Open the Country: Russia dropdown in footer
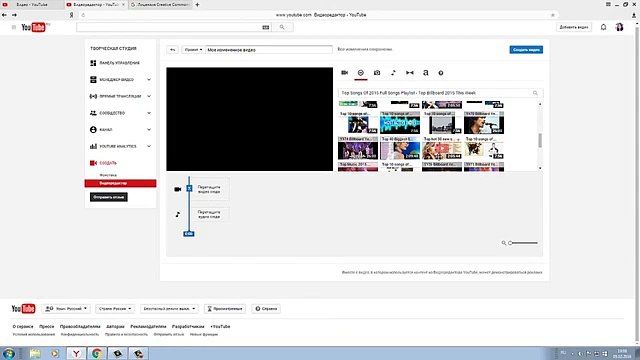This screenshot has width=640, height=360. tap(115, 309)
